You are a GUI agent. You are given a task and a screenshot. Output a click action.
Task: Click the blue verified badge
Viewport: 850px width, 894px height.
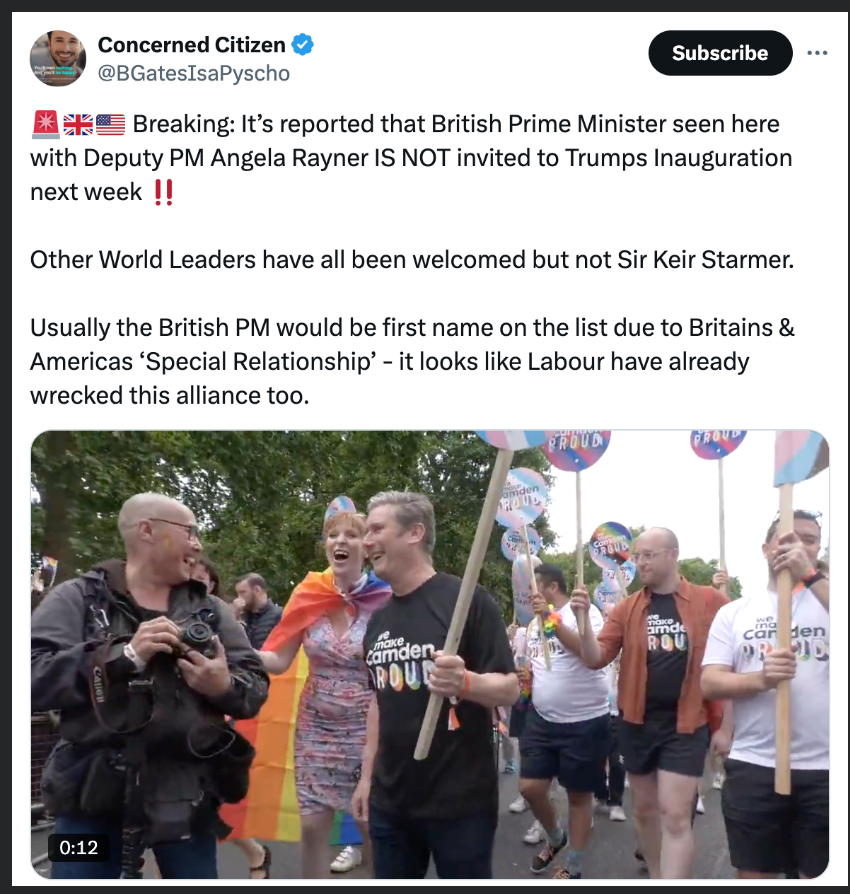coord(303,45)
